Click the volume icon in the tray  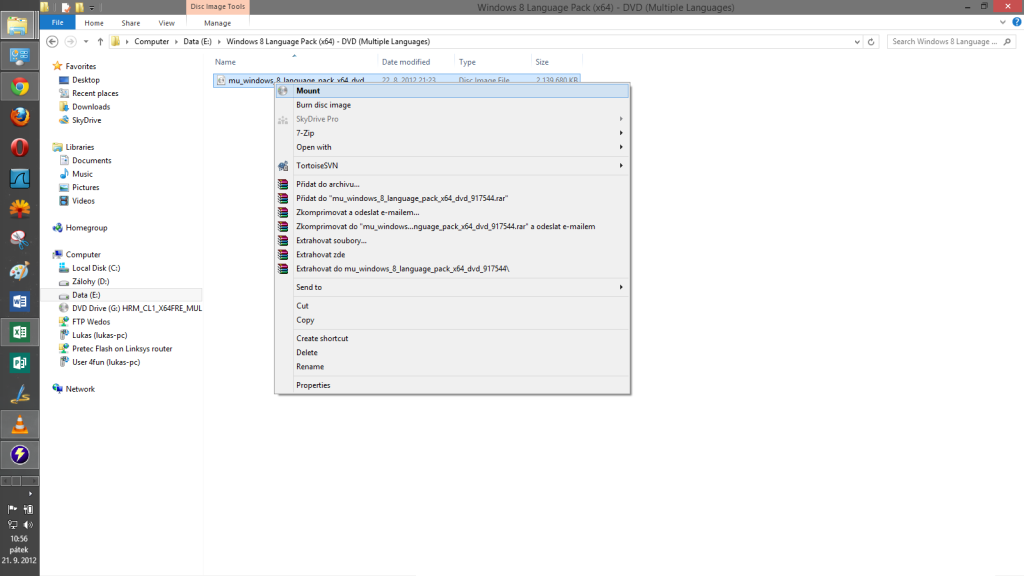(28, 524)
